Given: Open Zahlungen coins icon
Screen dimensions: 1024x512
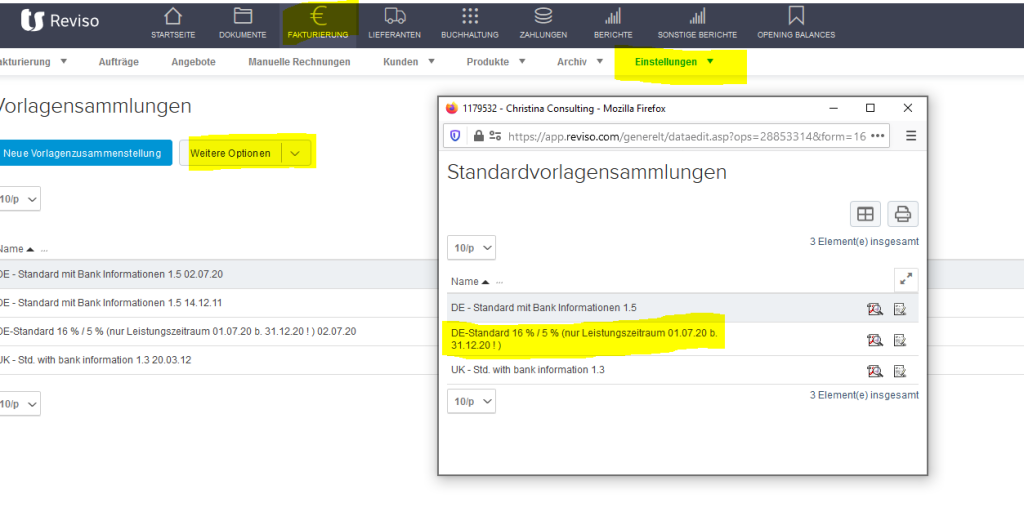Looking at the screenshot, I should 543,16.
